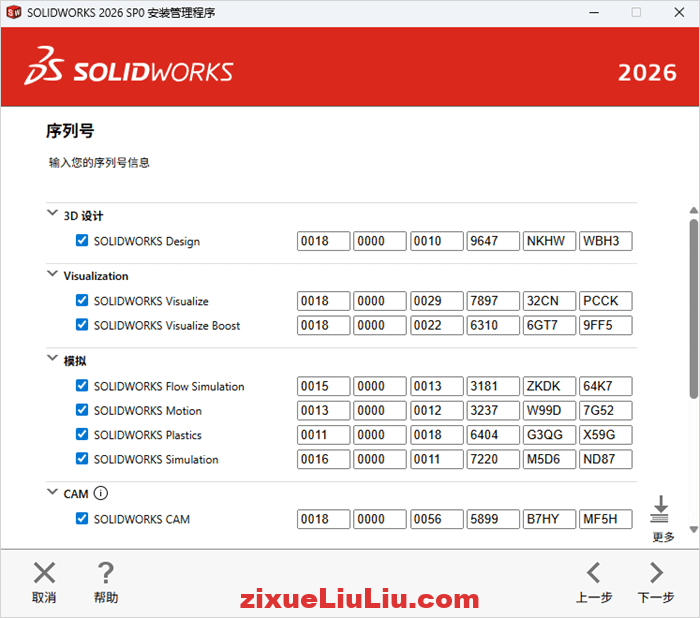Click Flow Simulation serial field 64K7
The image size is (700, 618).
coord(606,386)
